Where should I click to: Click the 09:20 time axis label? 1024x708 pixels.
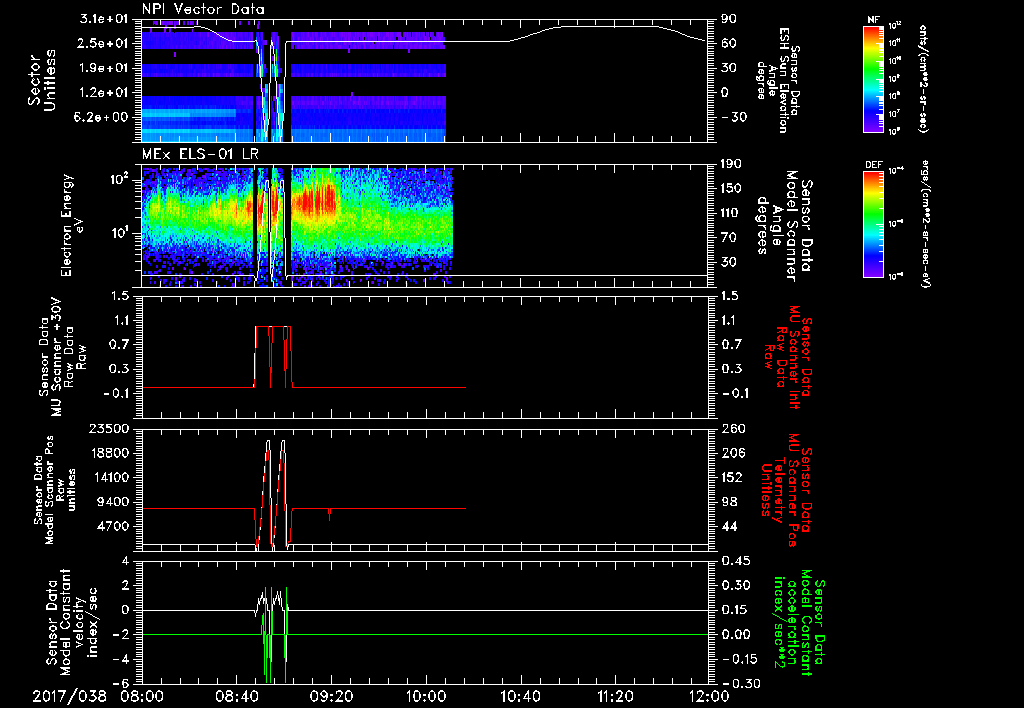coord(331,696)
